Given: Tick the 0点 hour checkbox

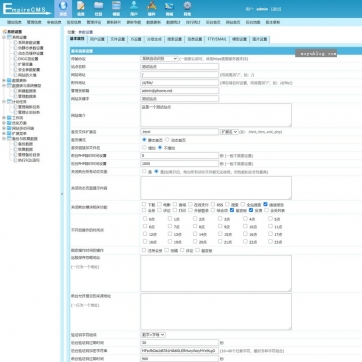Looking at the screenshot, I should (x=145, y=219).
